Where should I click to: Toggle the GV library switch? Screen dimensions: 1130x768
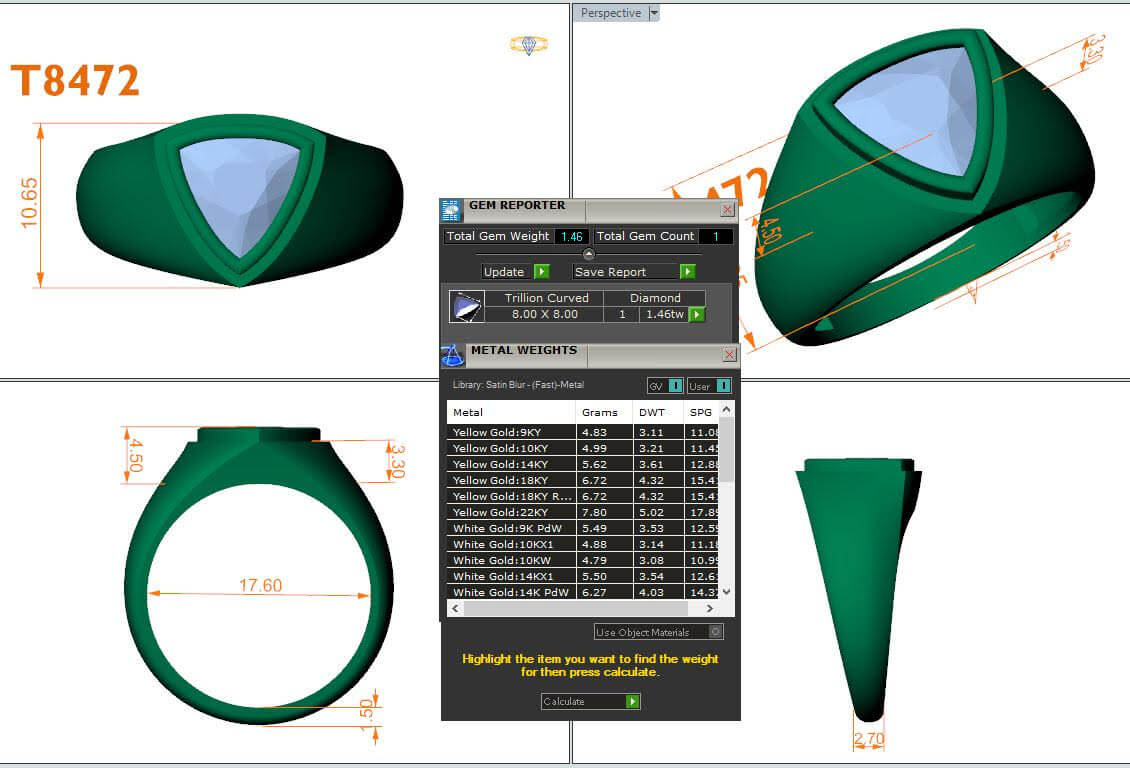click(675, 386)
